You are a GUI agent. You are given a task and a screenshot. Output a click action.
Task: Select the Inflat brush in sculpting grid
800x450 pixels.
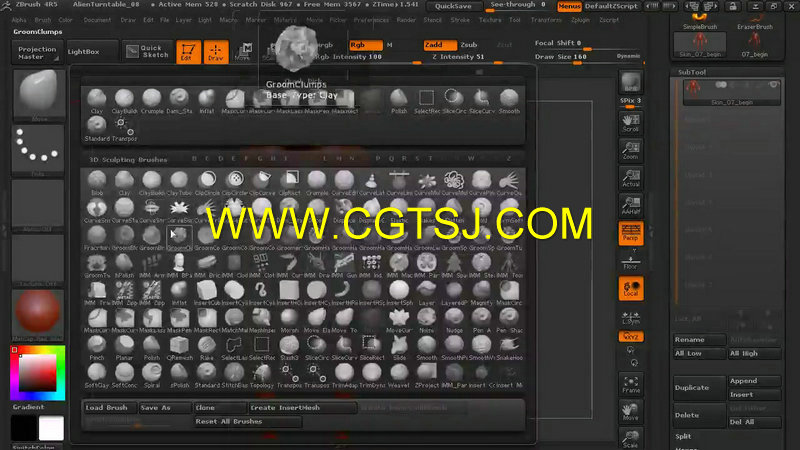pos(179,292)
